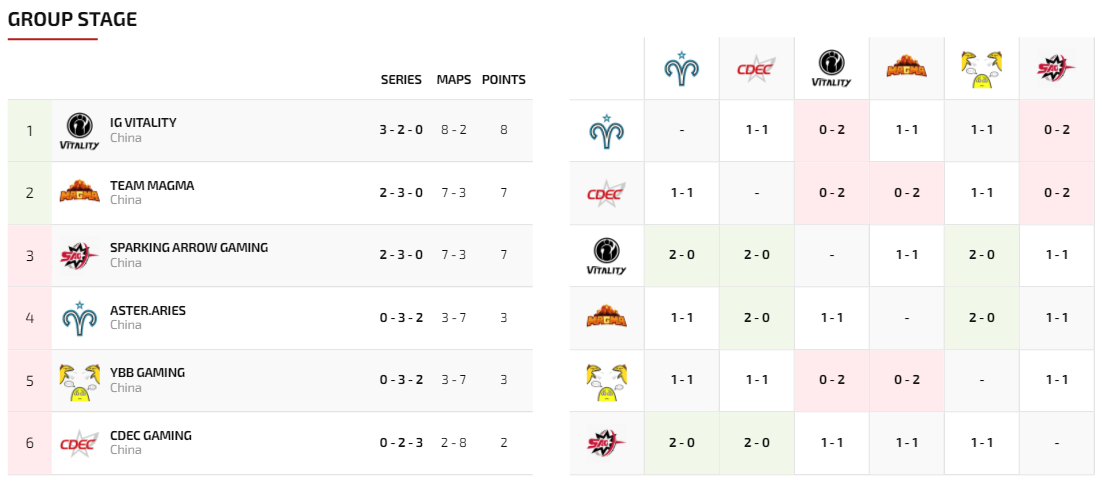This screenshot has width=1102, height=485.
Task: Select the CDEC Gaming logo in the standings table
Action: [80, 443]
